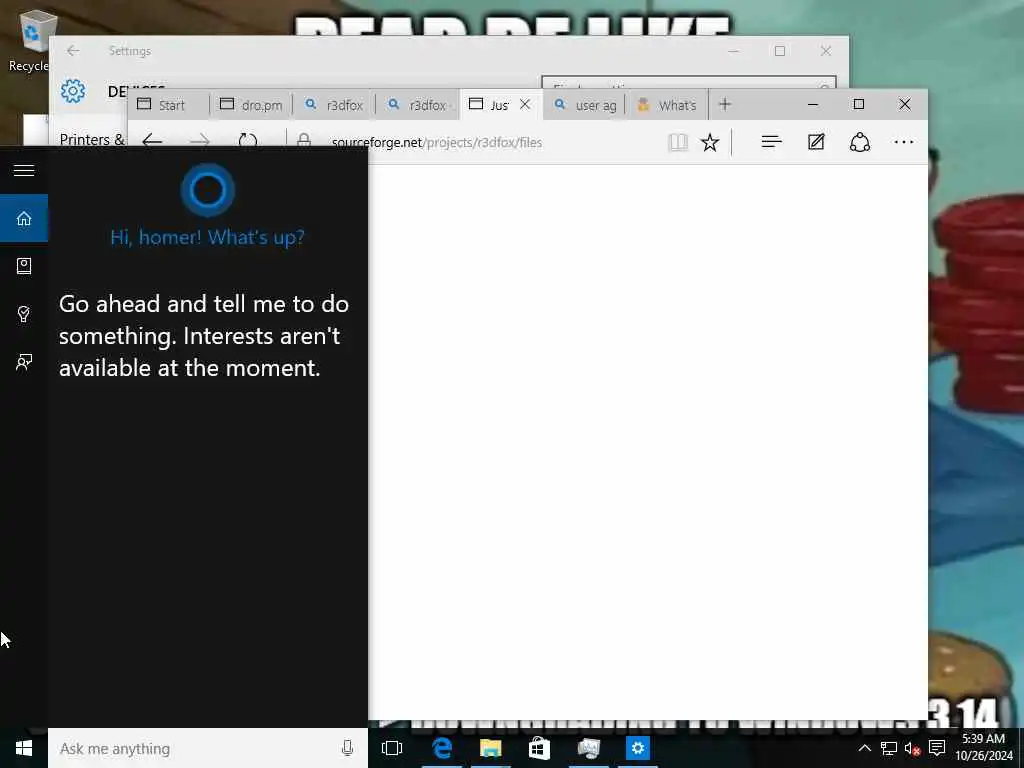Add page to favorites star
This screenshot has width=1024, height=768.
coord(710,142)
